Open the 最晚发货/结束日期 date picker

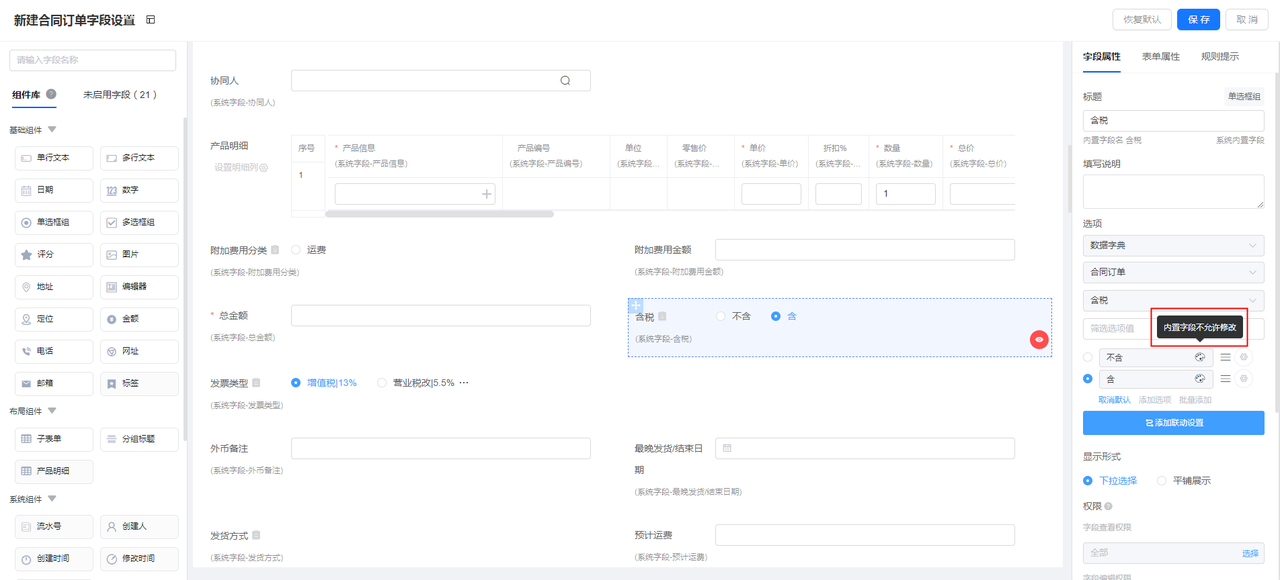click(865, 448)
